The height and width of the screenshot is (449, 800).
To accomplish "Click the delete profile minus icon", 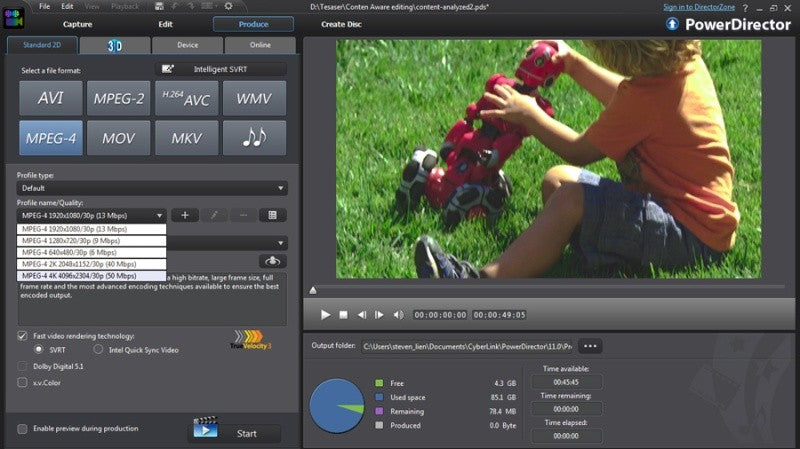I will click(243, 215).
